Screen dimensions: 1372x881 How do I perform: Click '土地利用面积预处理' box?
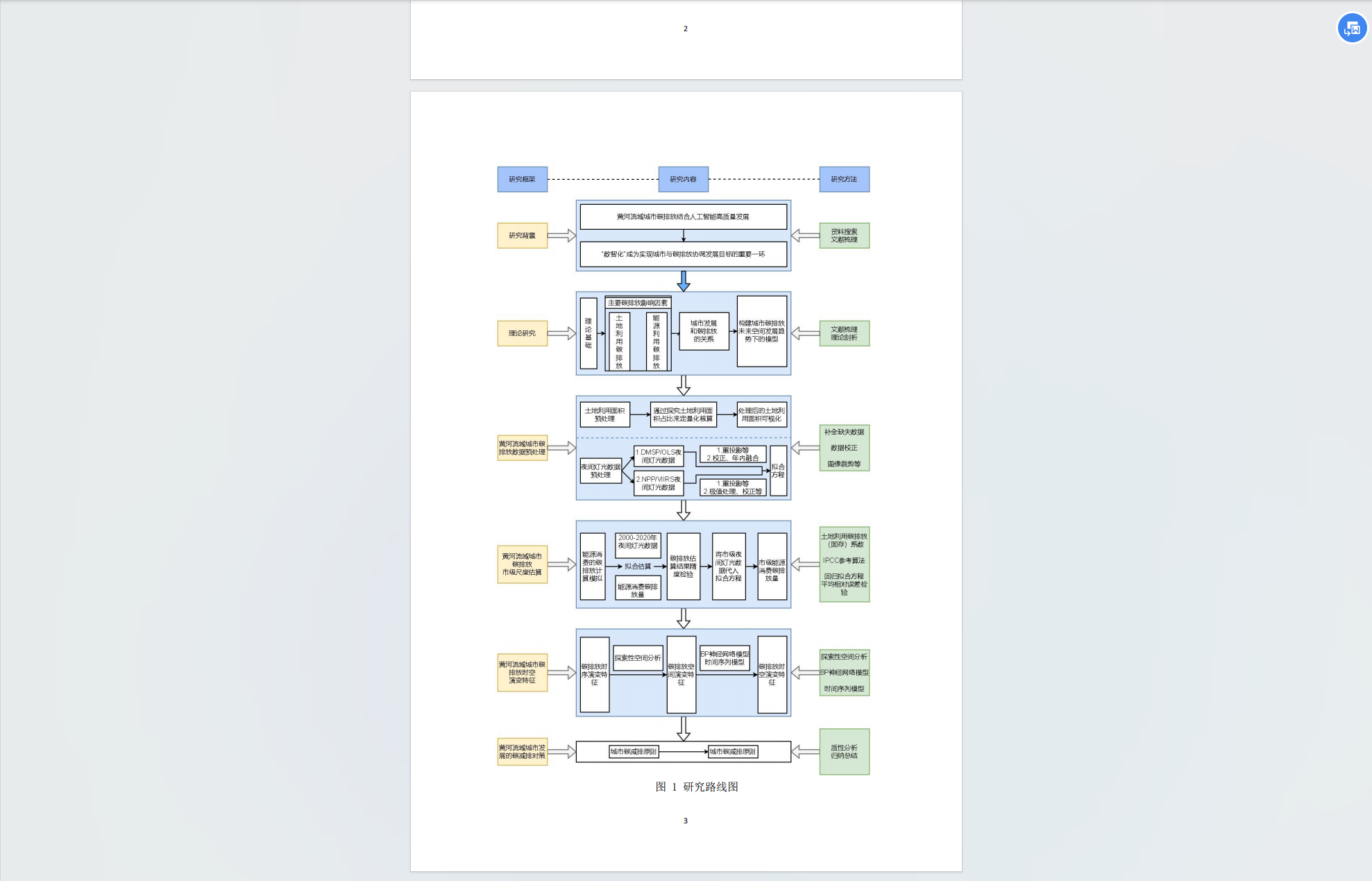point(605,414)
